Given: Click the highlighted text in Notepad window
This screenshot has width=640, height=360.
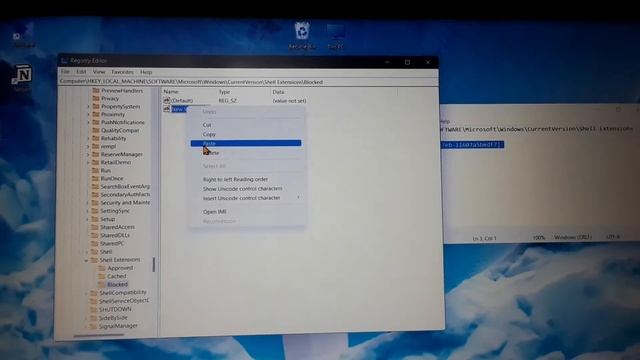Looking at the screenshot, I should [473, 144].
